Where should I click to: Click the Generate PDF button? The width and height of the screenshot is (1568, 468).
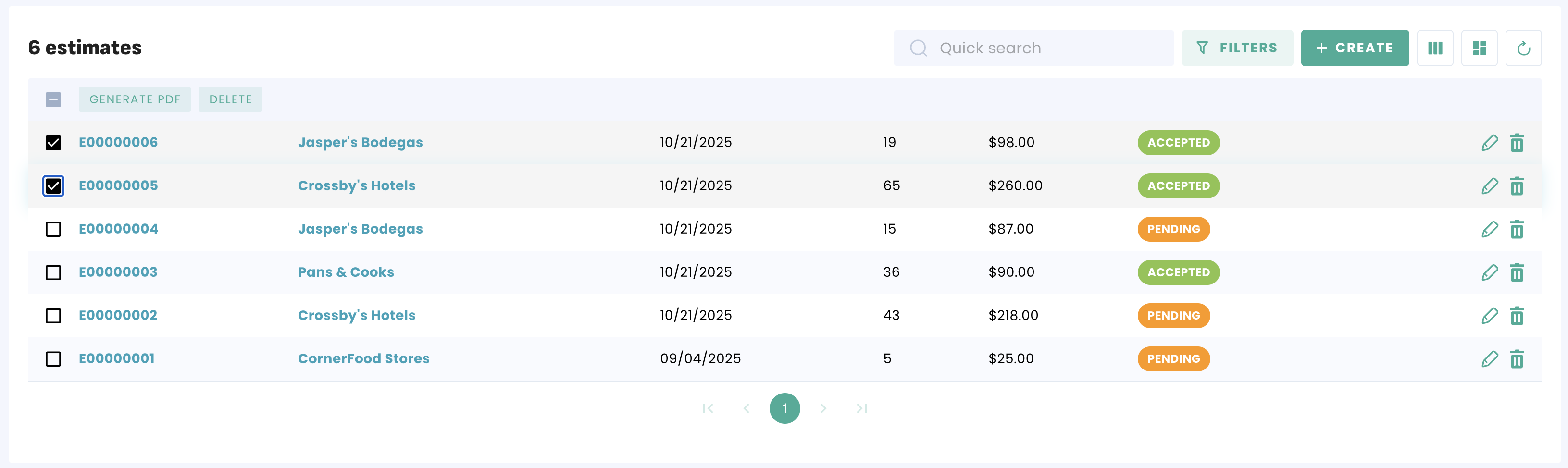pyautogui.click(x=135, y=100)
